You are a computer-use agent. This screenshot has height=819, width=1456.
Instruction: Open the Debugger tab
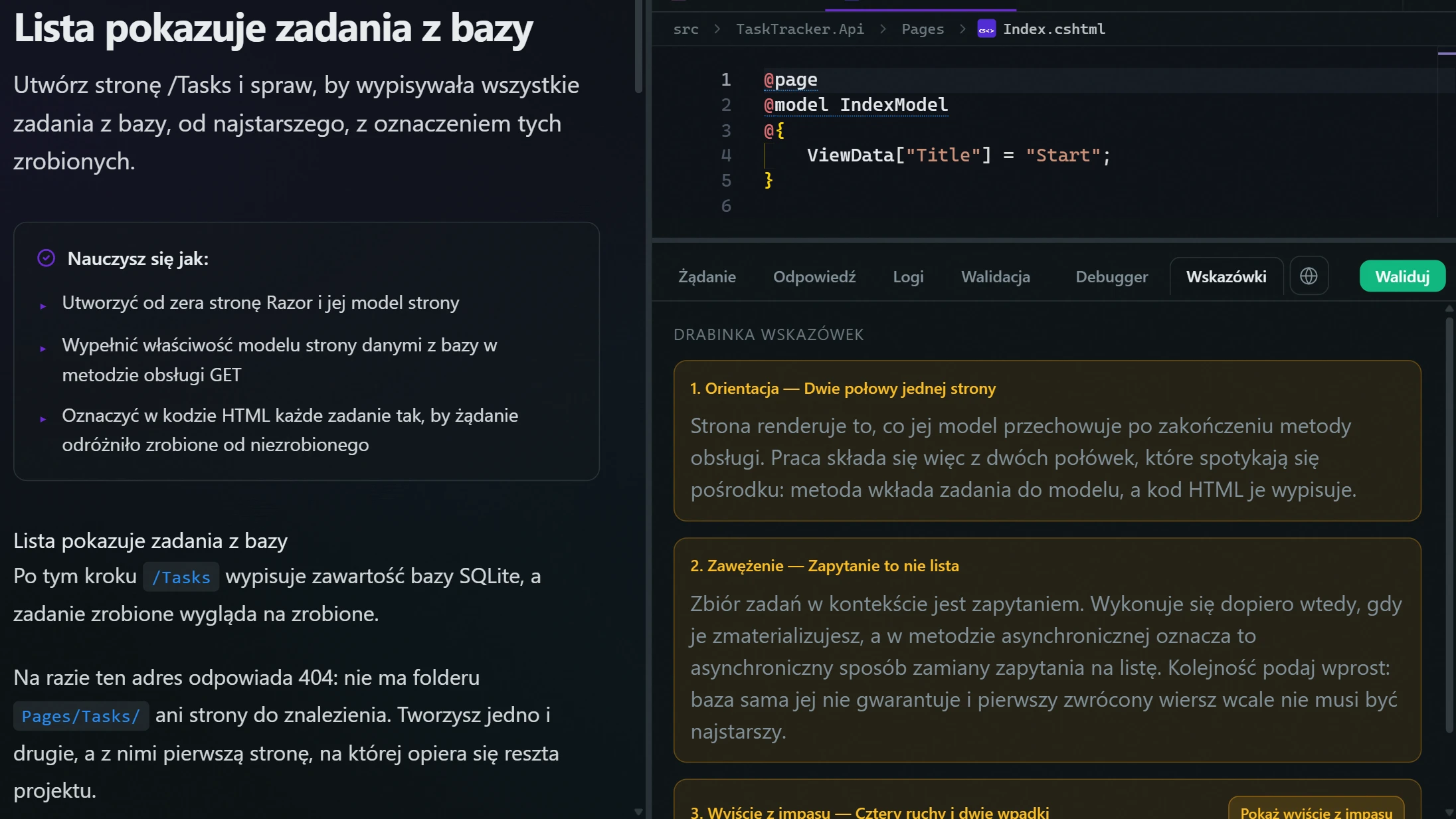click(1111, 276)
